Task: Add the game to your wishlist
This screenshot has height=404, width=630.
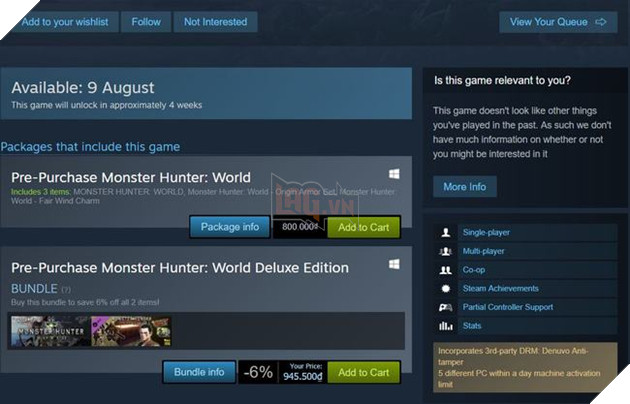Action: click(x=65, y=22)
